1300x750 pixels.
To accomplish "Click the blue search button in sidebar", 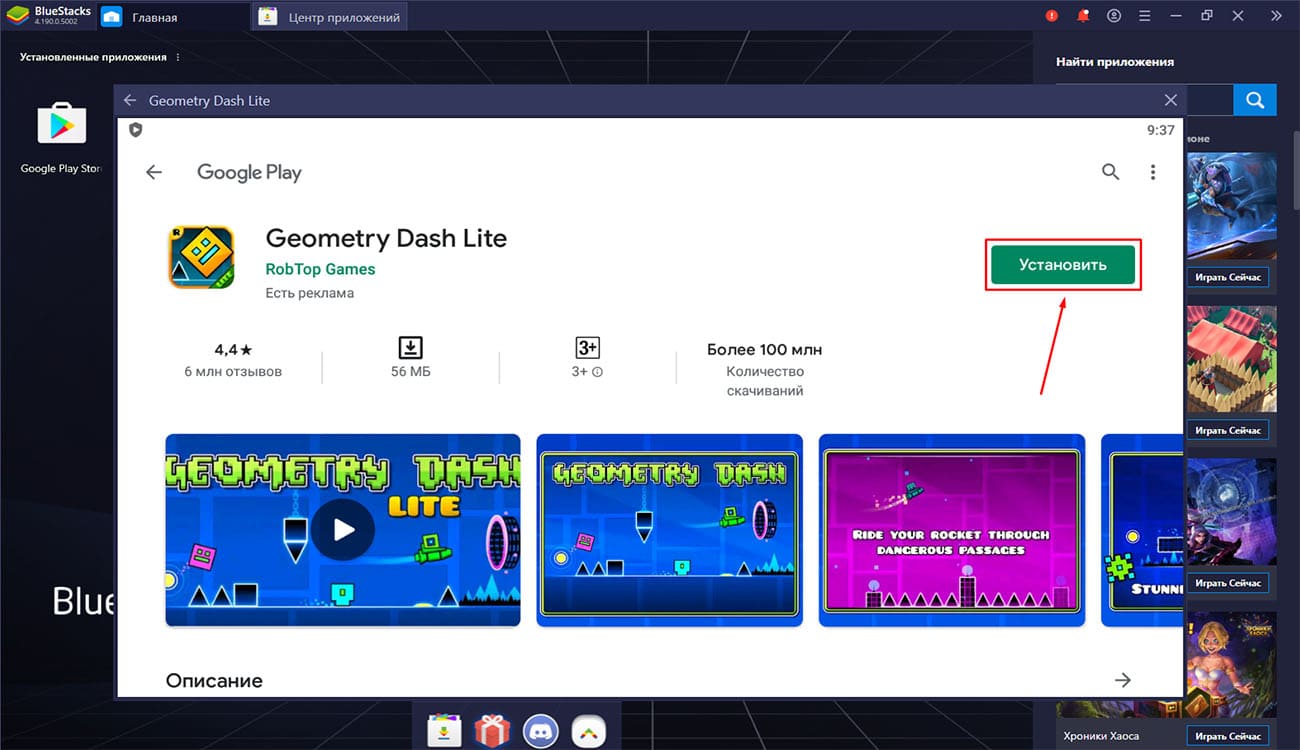I will tap(1254, 100).
